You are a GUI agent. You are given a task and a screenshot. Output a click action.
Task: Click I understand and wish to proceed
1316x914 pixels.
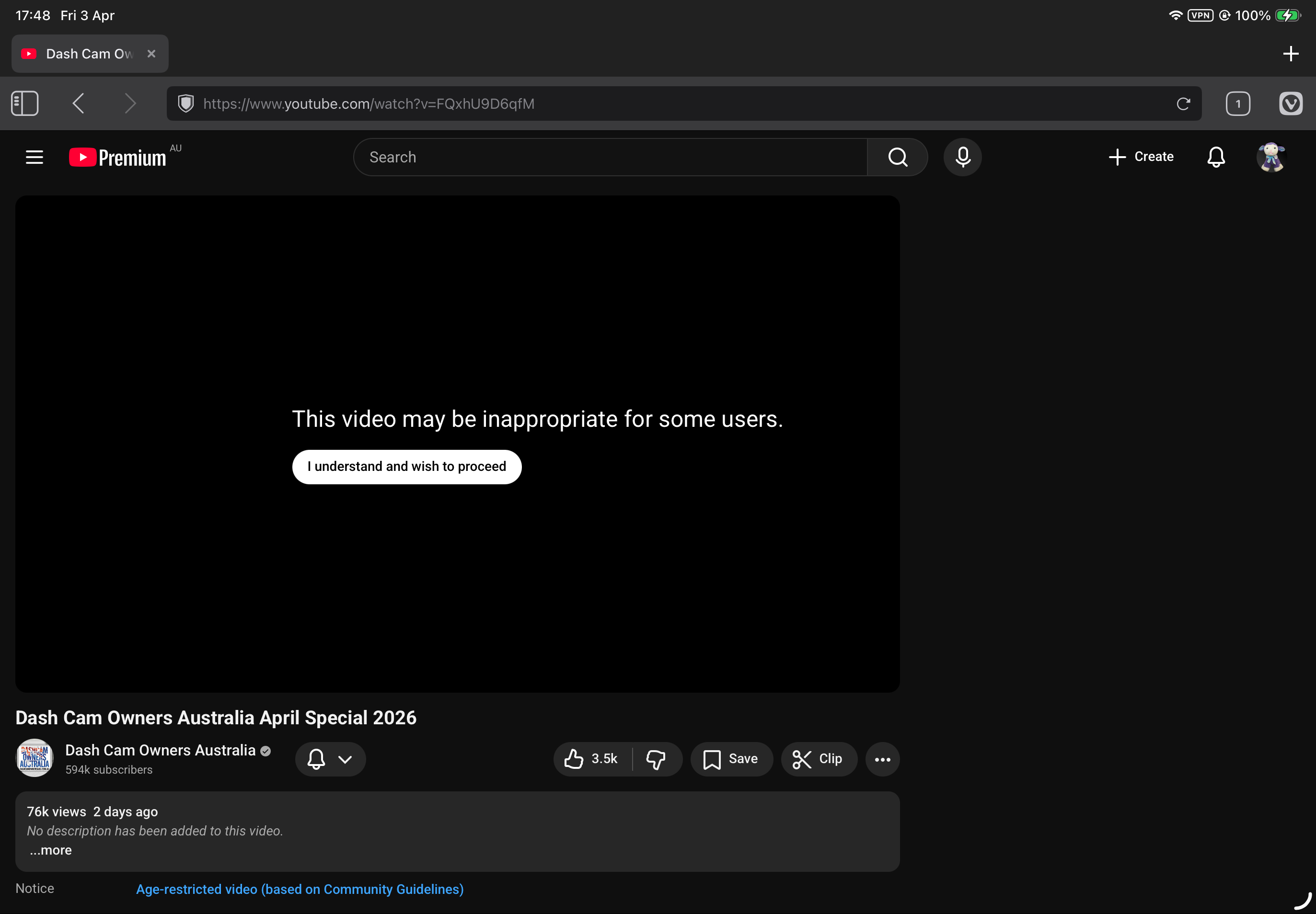[406, 467]
